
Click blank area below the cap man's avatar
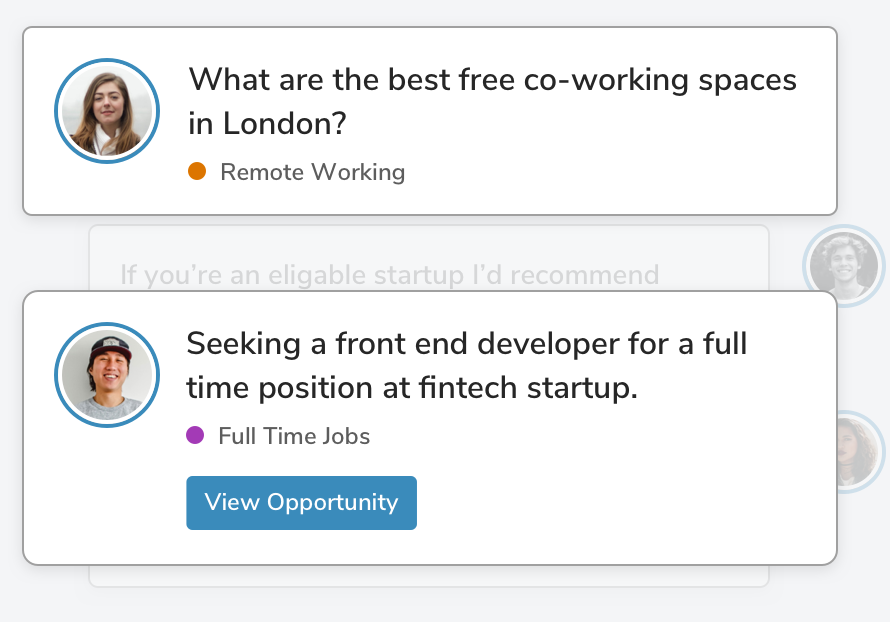pyautogui.click(x=107, y=494)
